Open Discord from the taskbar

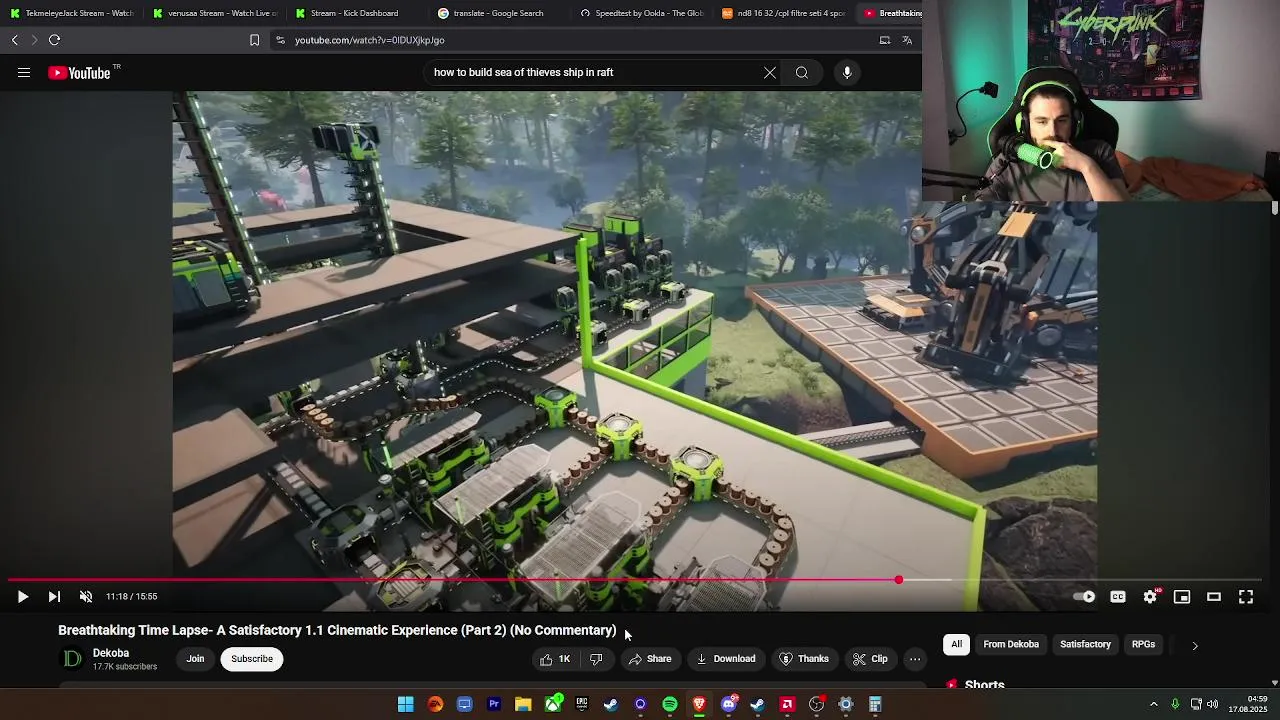[x=729, y=705]
